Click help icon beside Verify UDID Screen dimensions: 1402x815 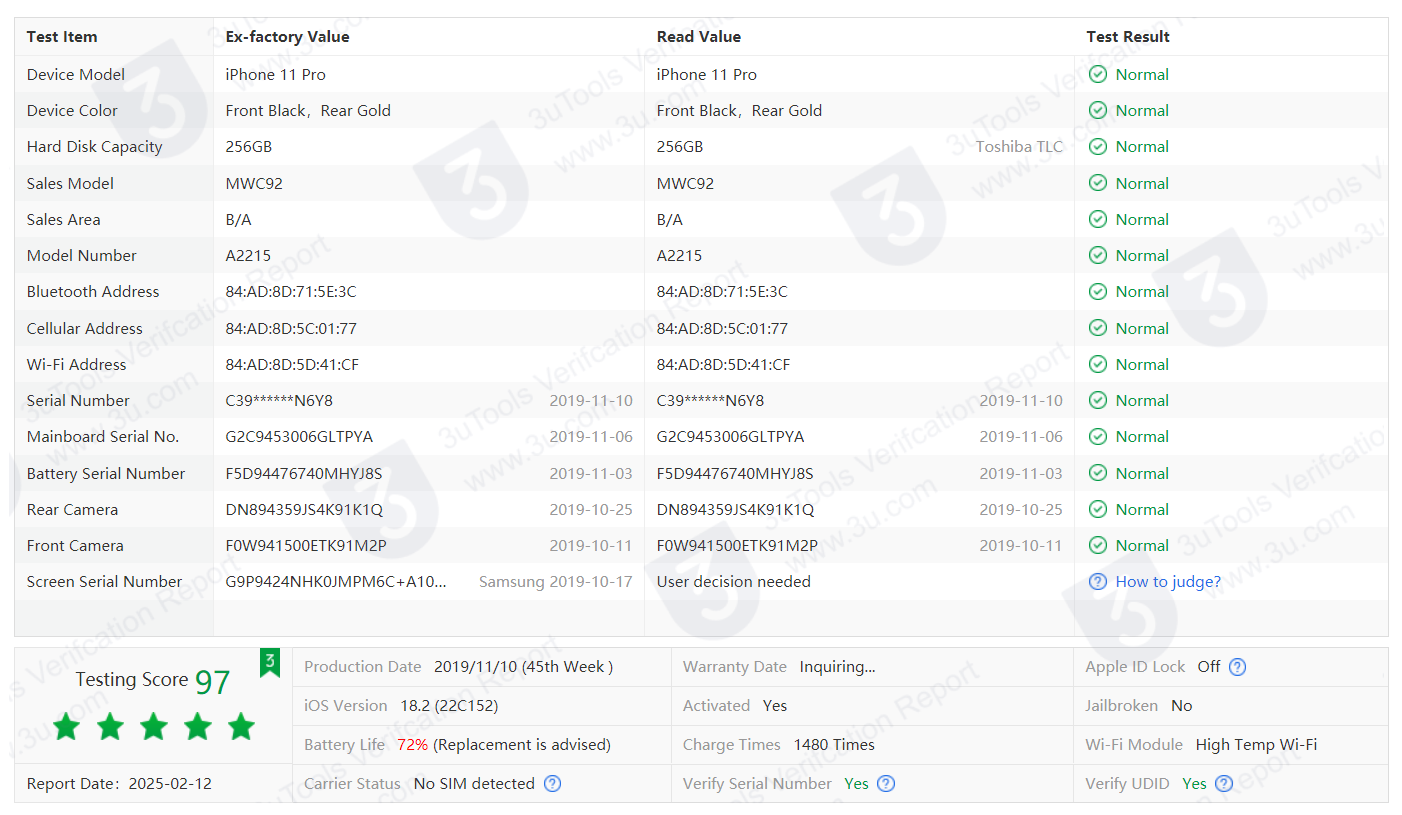pyautogui.click(x=1224, y=784)
